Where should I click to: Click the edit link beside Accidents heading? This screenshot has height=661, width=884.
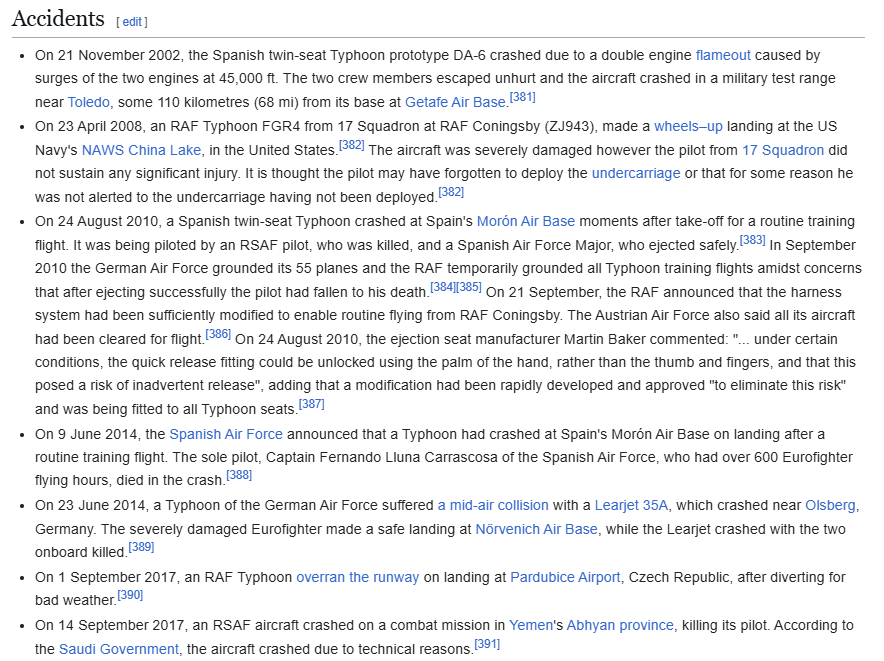coord(132,22)
